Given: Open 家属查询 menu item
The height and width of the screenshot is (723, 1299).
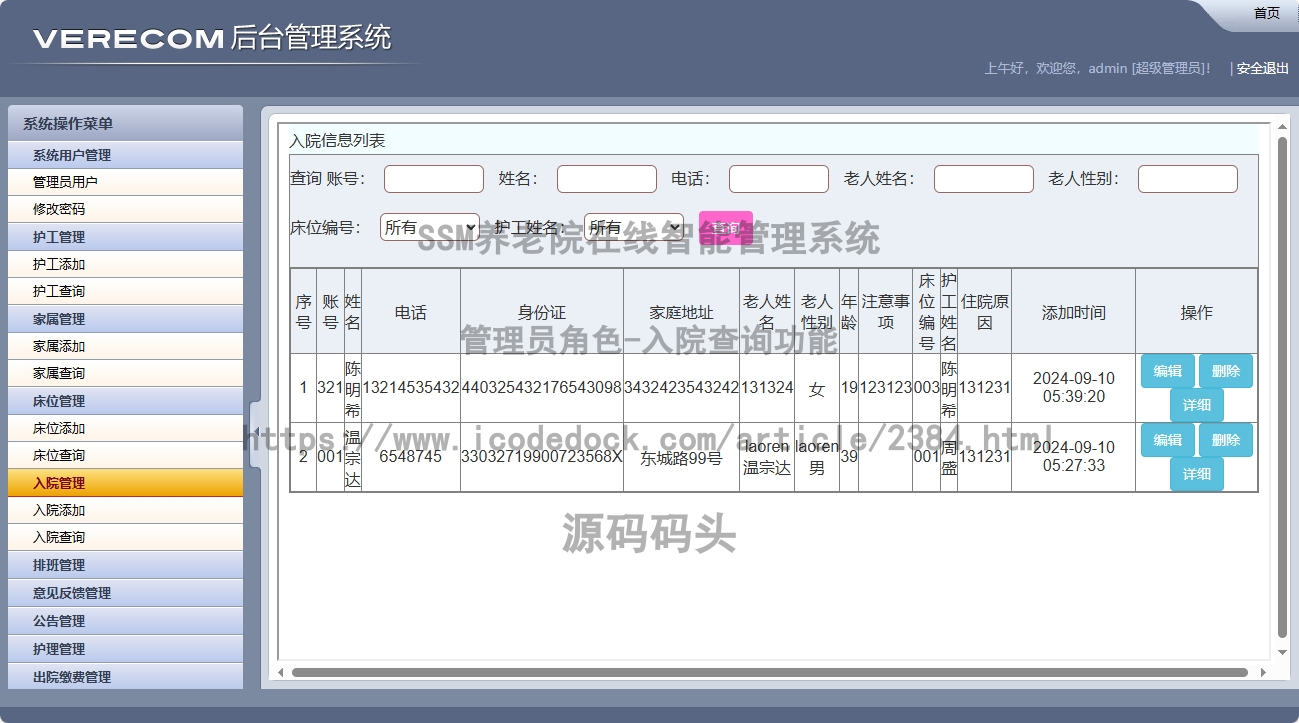Looking at the screenshot, I should click(125, 373).
